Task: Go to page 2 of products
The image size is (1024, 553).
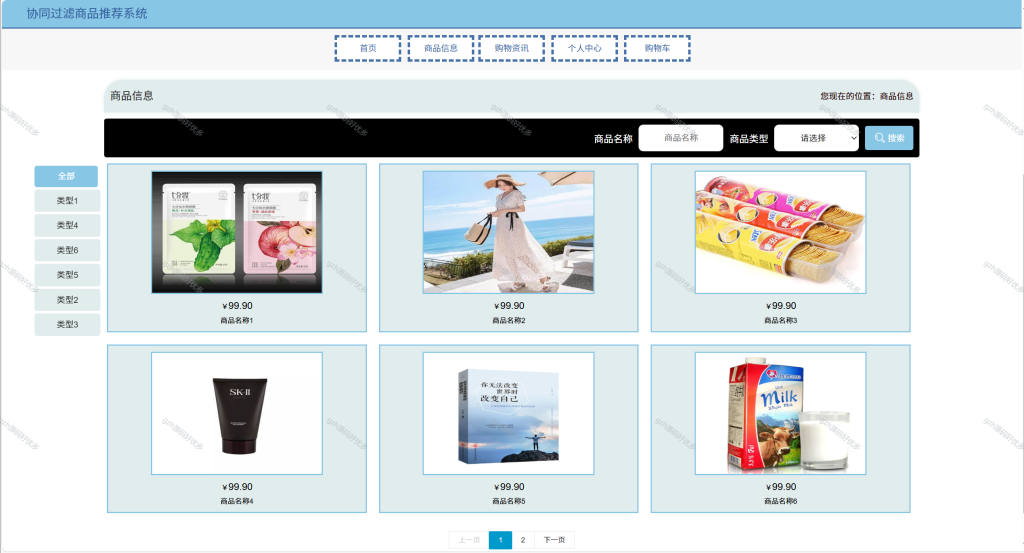Action: [x=522, y=540]
